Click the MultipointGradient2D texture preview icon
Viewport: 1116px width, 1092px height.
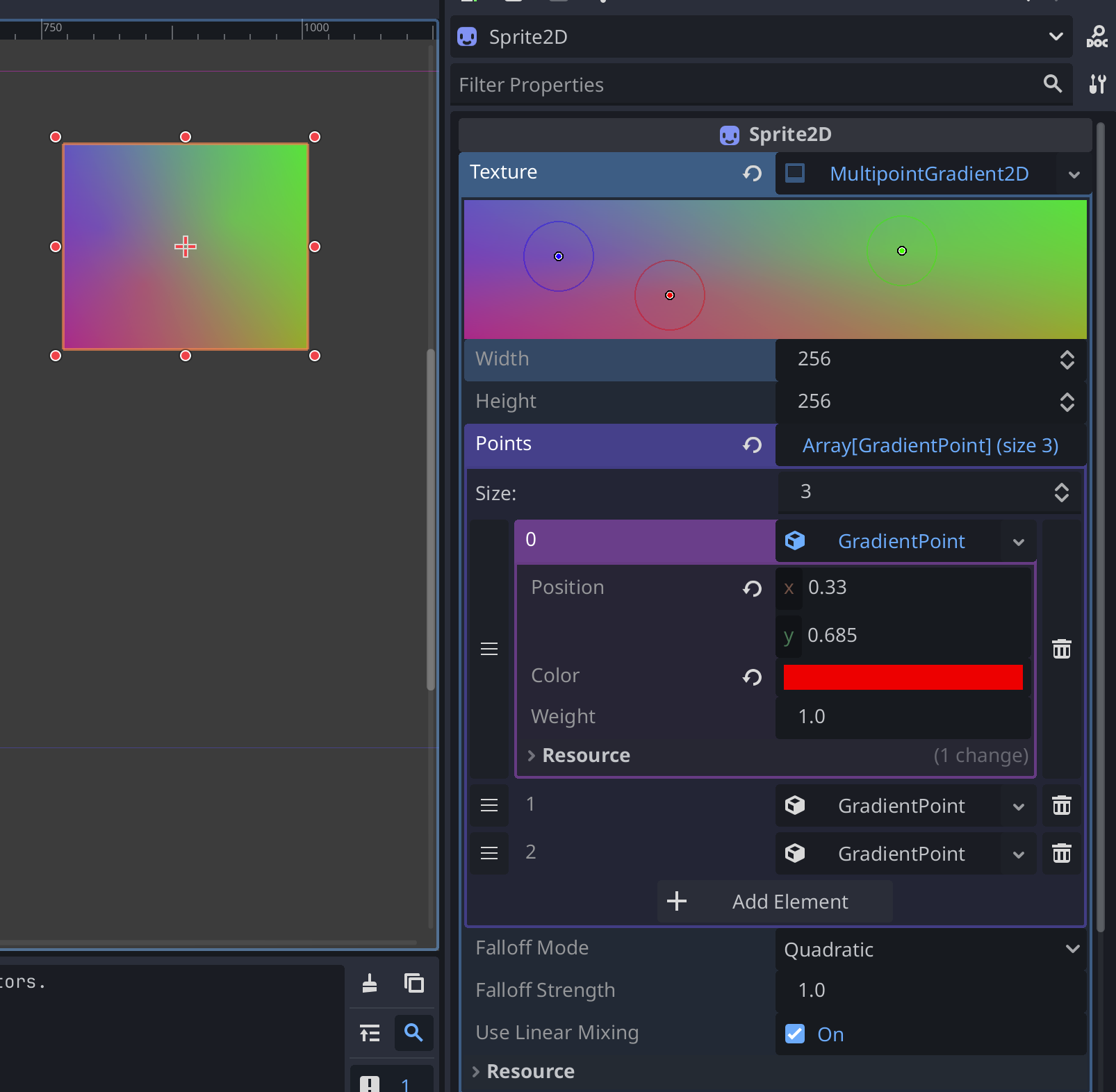pos(795,173)
